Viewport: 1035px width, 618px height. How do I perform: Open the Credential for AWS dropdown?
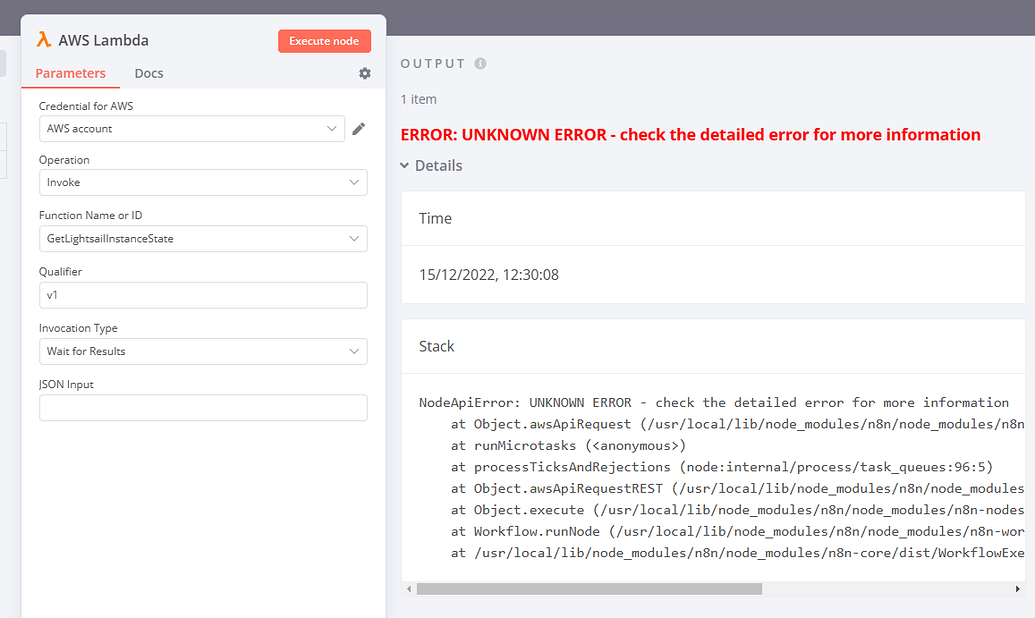192,129
